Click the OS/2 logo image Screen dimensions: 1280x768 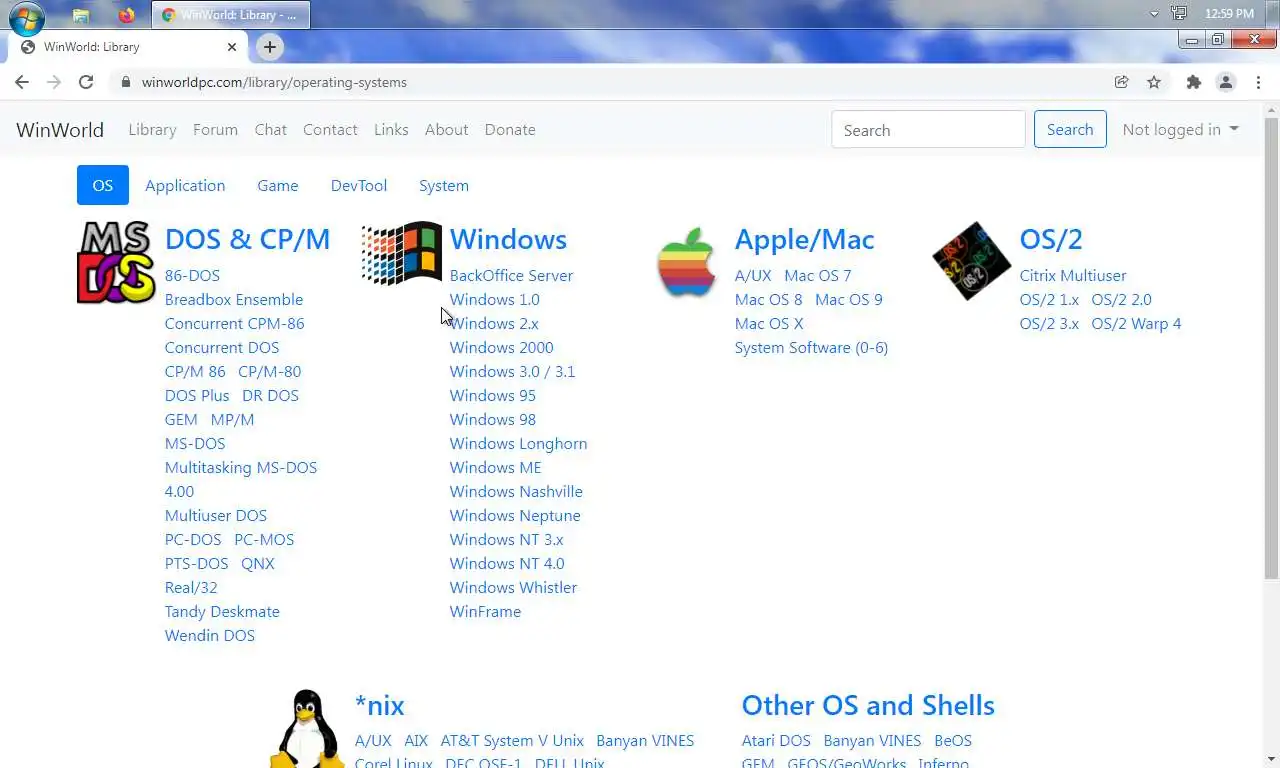click(x=971, y=261)
